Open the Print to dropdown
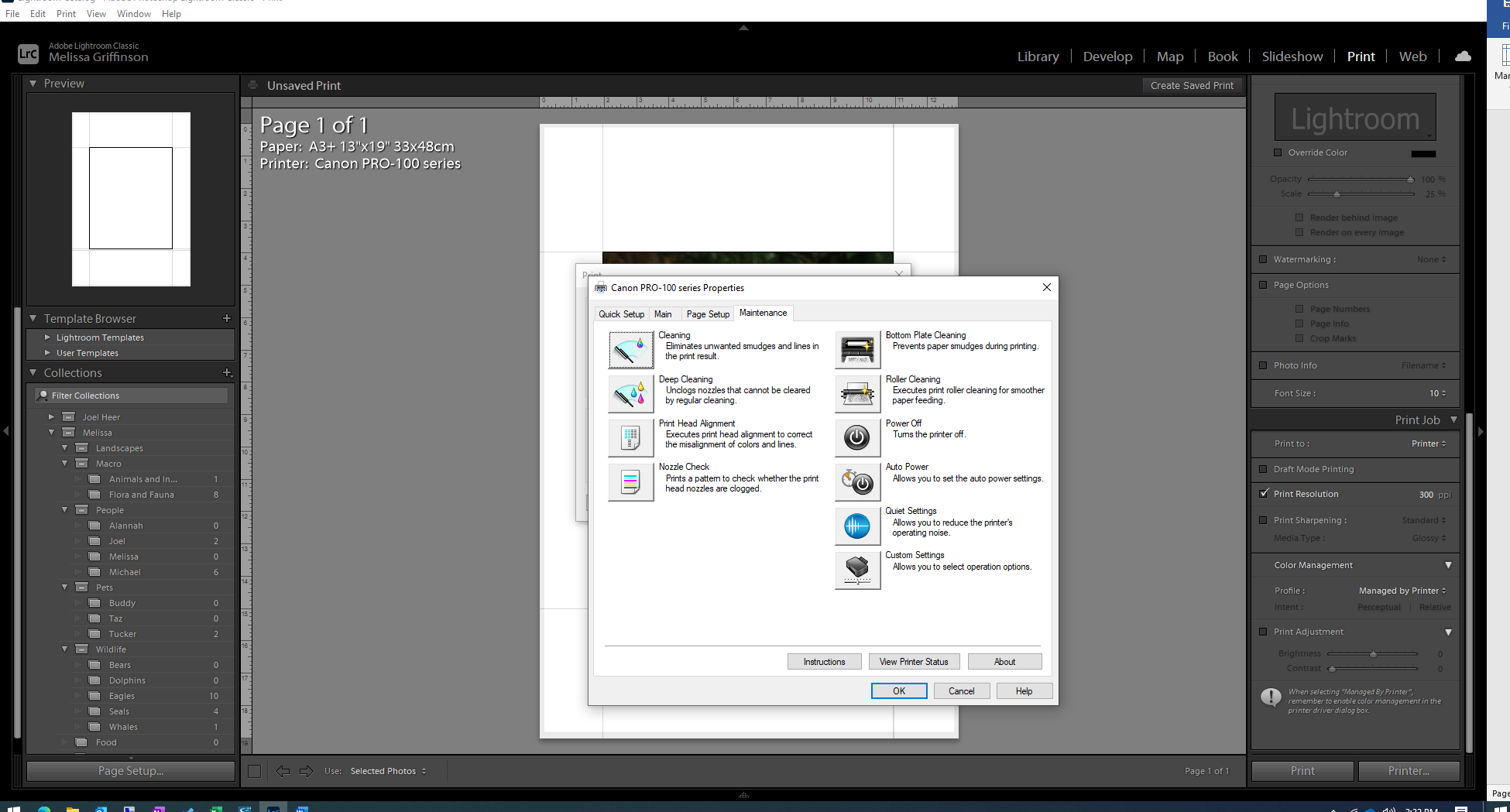 (1428, 444)
